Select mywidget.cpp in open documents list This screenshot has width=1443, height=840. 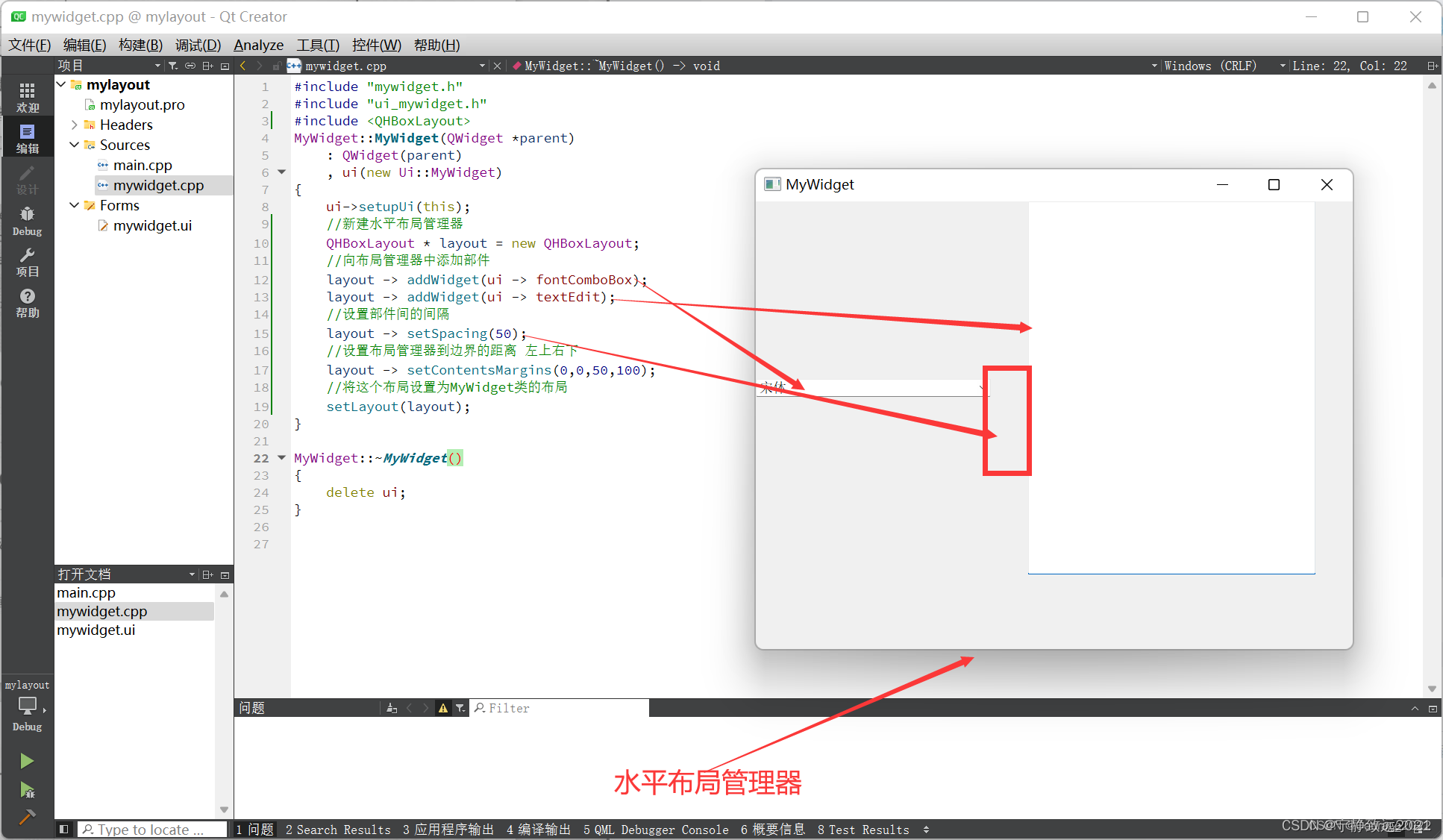pos(102,612)
